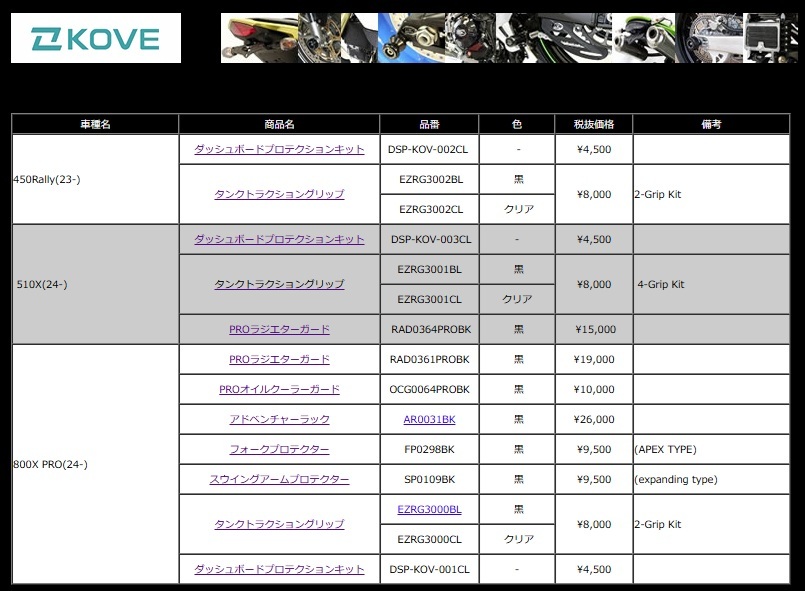Select part number SP0109BK

point(429,479)
